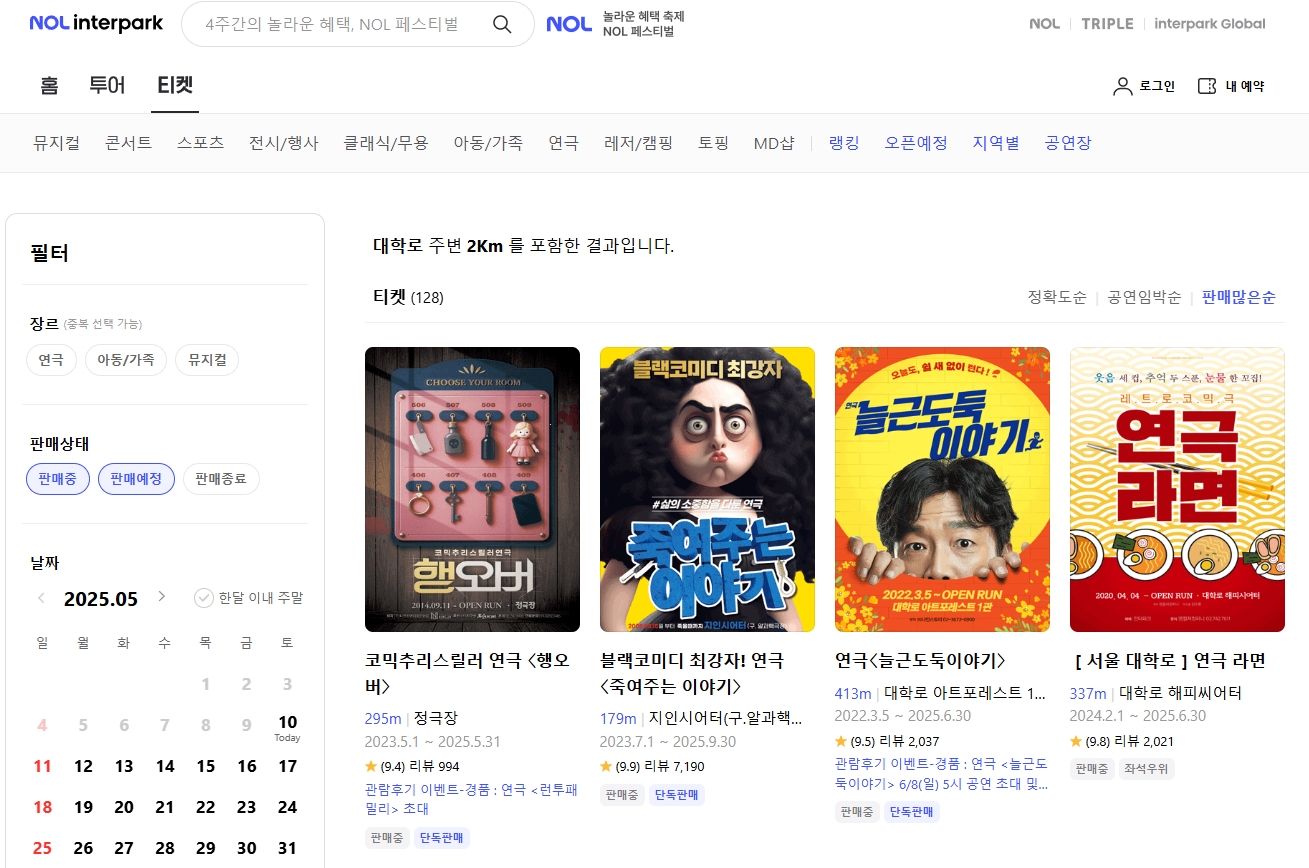
Task: Click venue name 대학로 해피씨어터
Action: (x=1180, y=692)
